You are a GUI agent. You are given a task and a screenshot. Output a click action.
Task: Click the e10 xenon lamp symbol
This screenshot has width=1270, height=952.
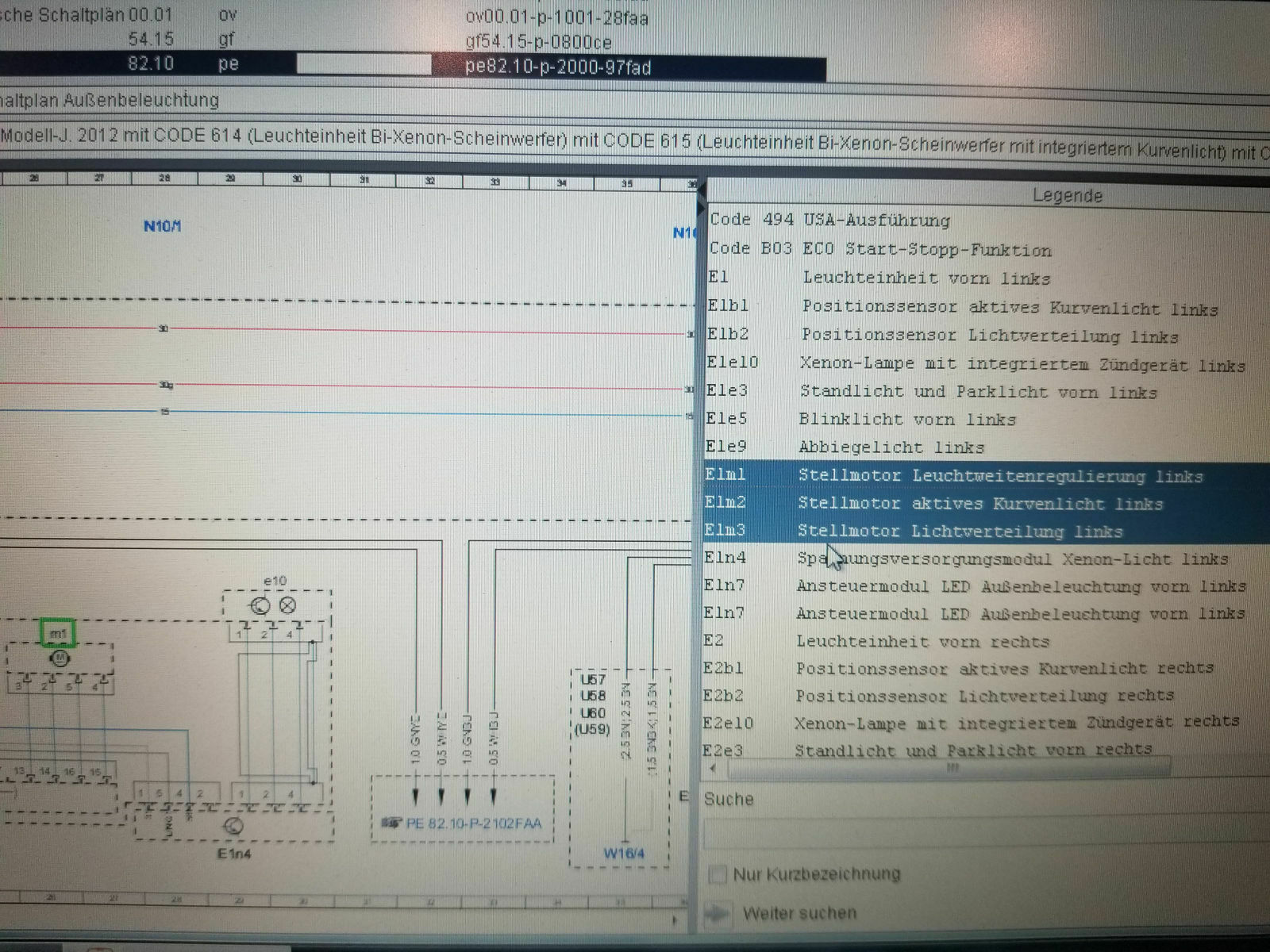click(274, 607)
